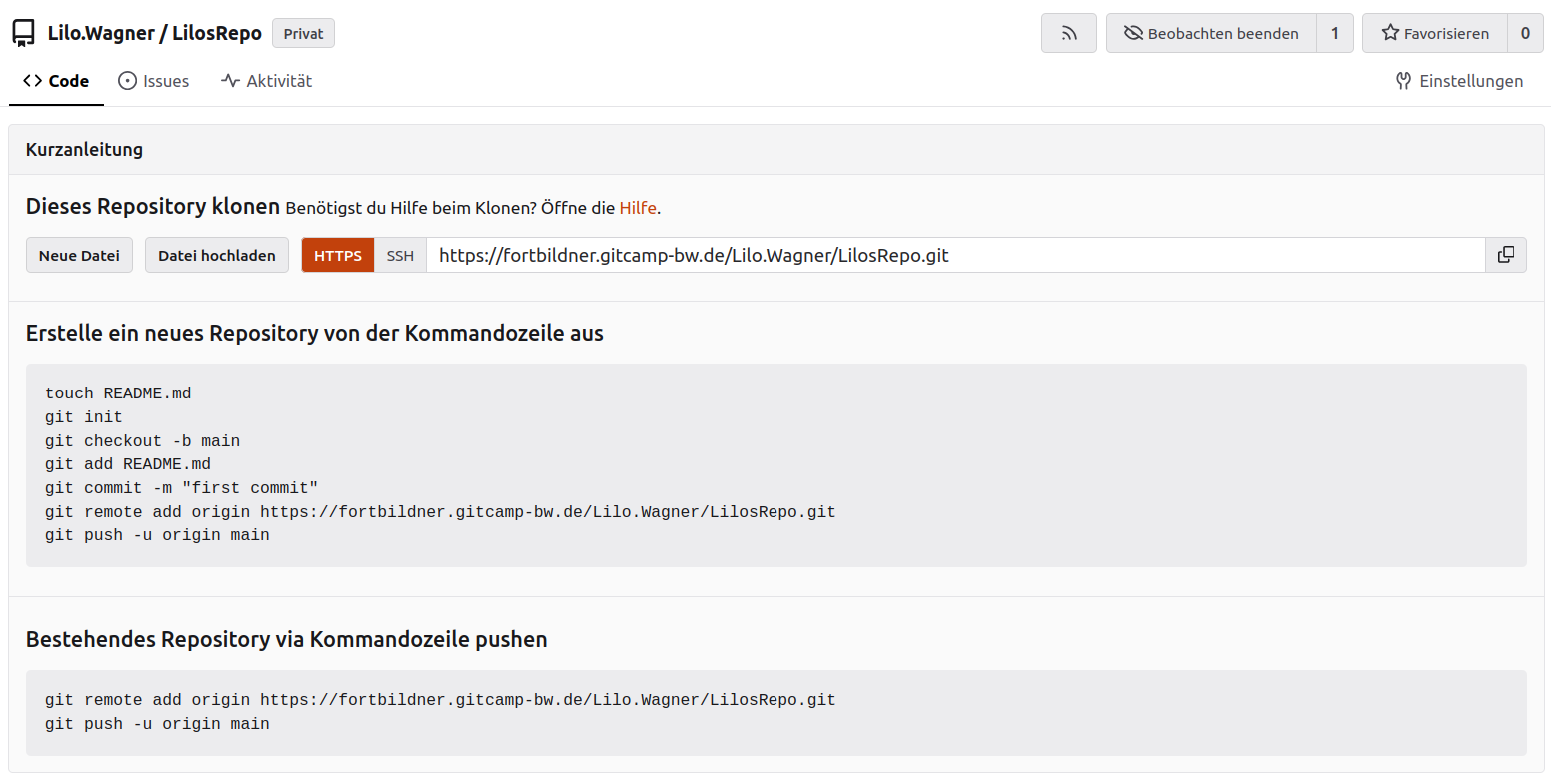Screen dimensions: 1551x784
Task: Select HTTPS clone protocol
Action: coord(338,255)
